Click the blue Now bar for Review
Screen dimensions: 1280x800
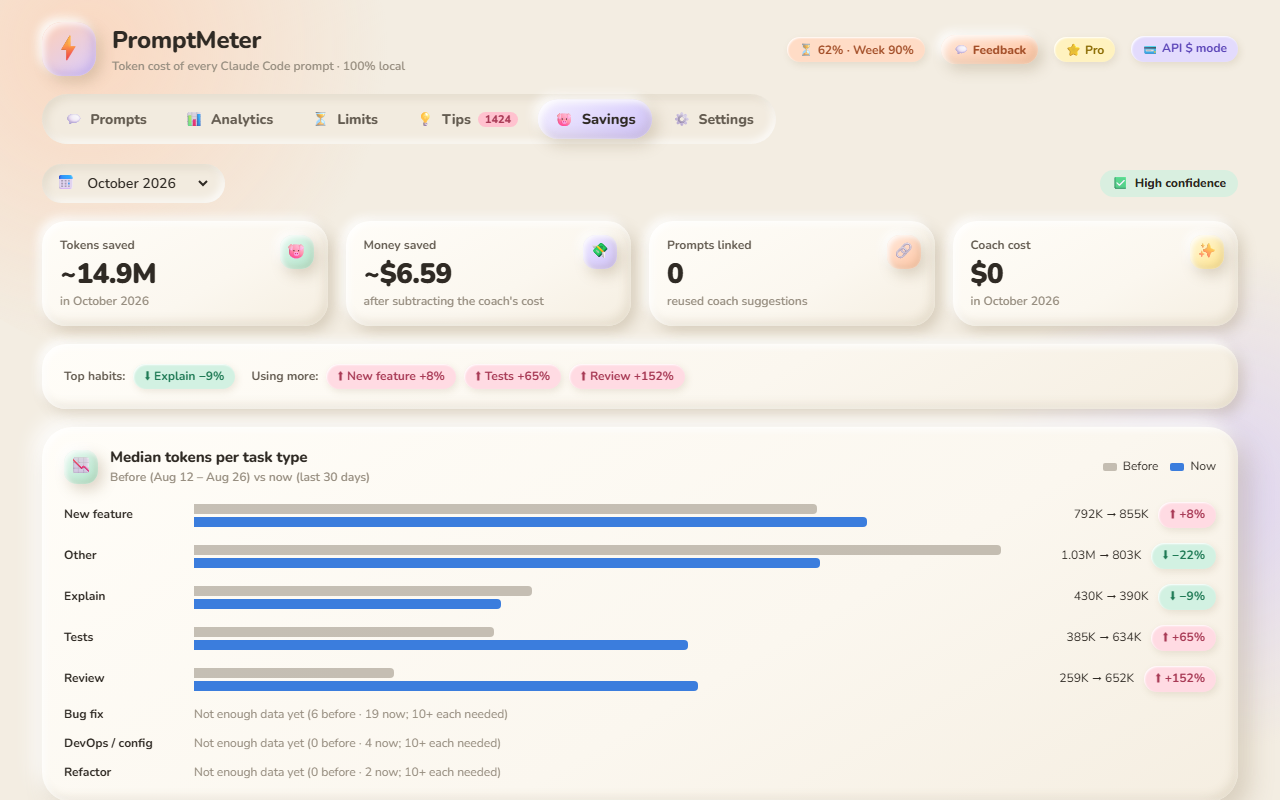(446, 686)
